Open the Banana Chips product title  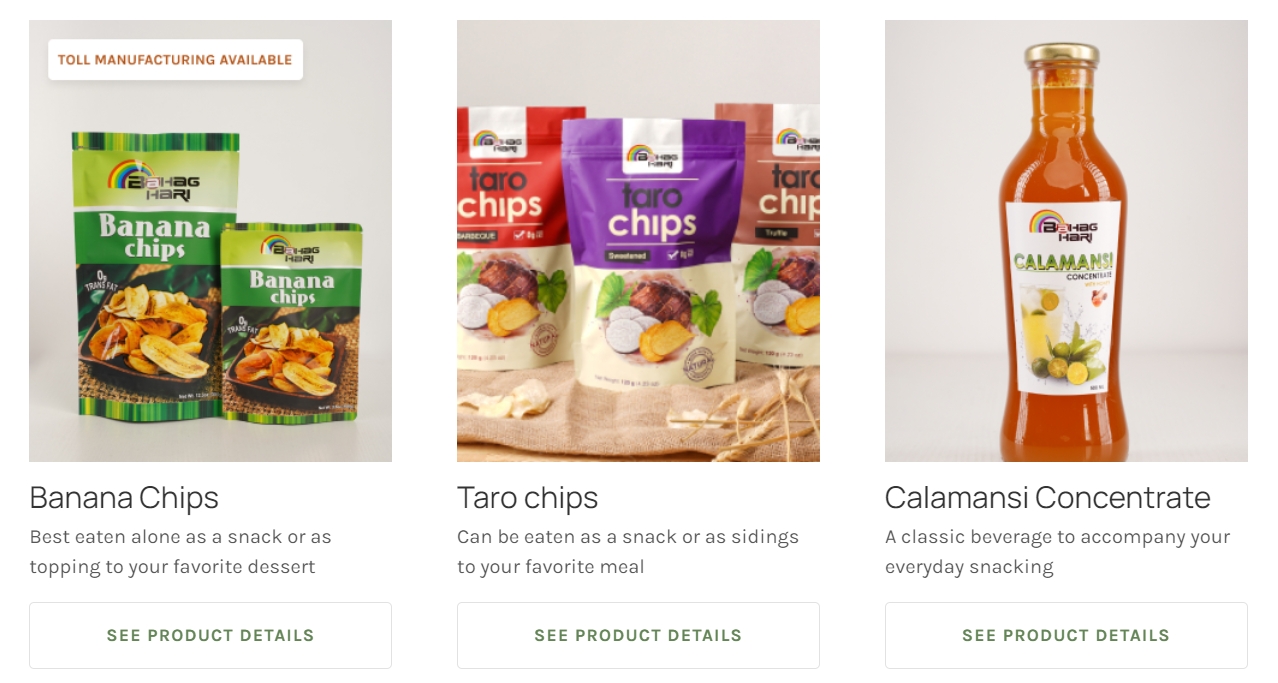tap(124, 497)
